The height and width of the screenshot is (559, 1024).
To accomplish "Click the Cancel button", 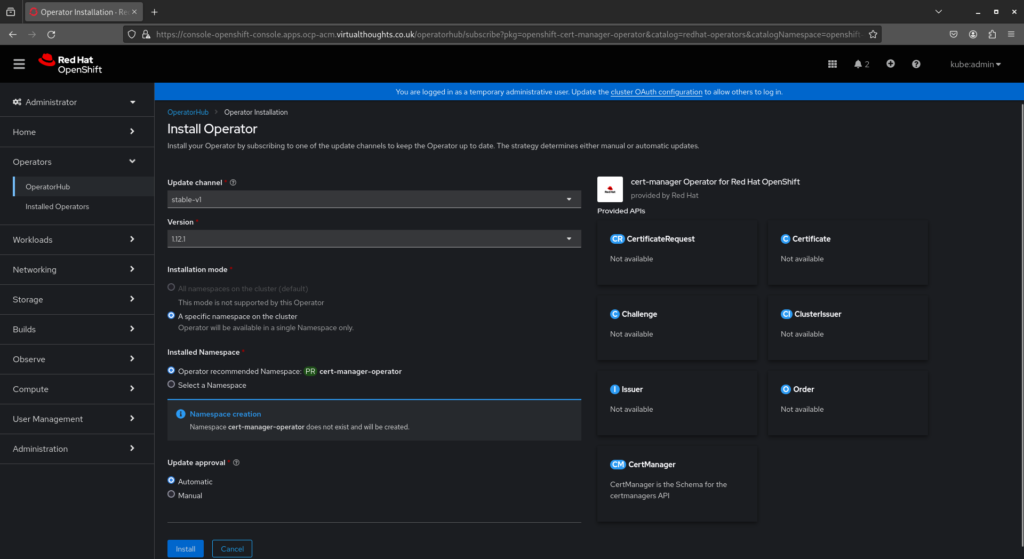I will tap(232, 549).
